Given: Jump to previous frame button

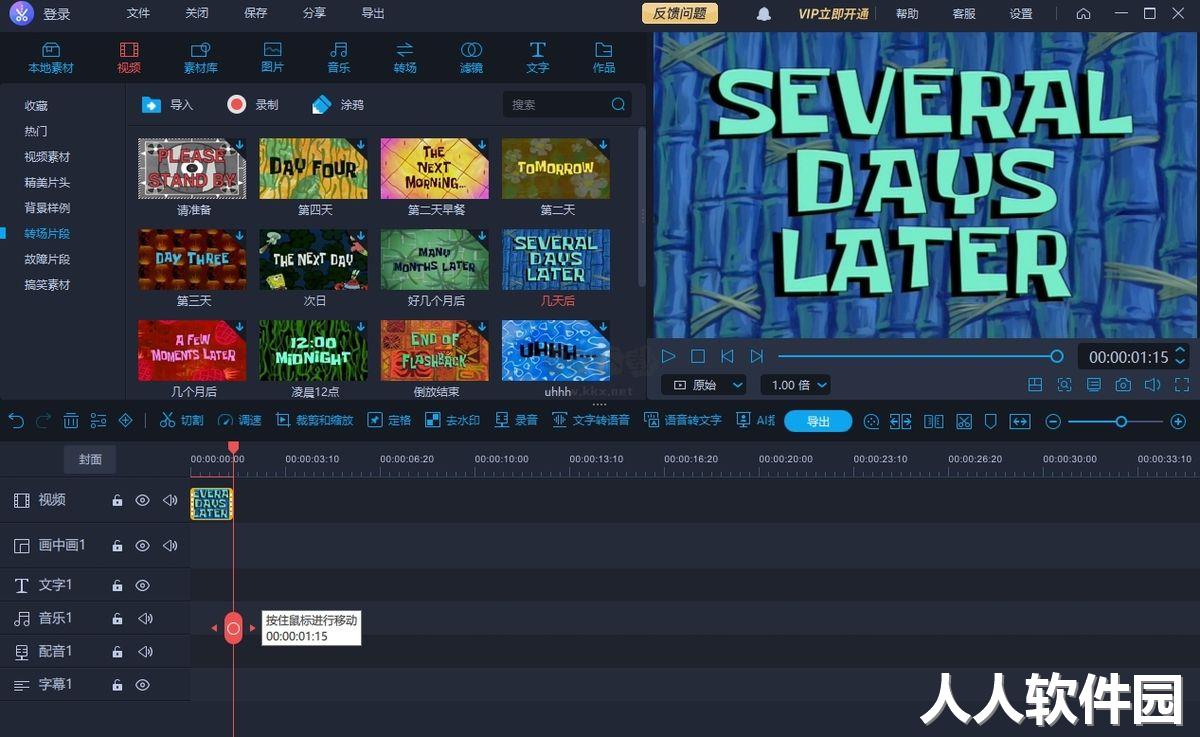Looking at the screenshot, I should [x=727, y=356].
